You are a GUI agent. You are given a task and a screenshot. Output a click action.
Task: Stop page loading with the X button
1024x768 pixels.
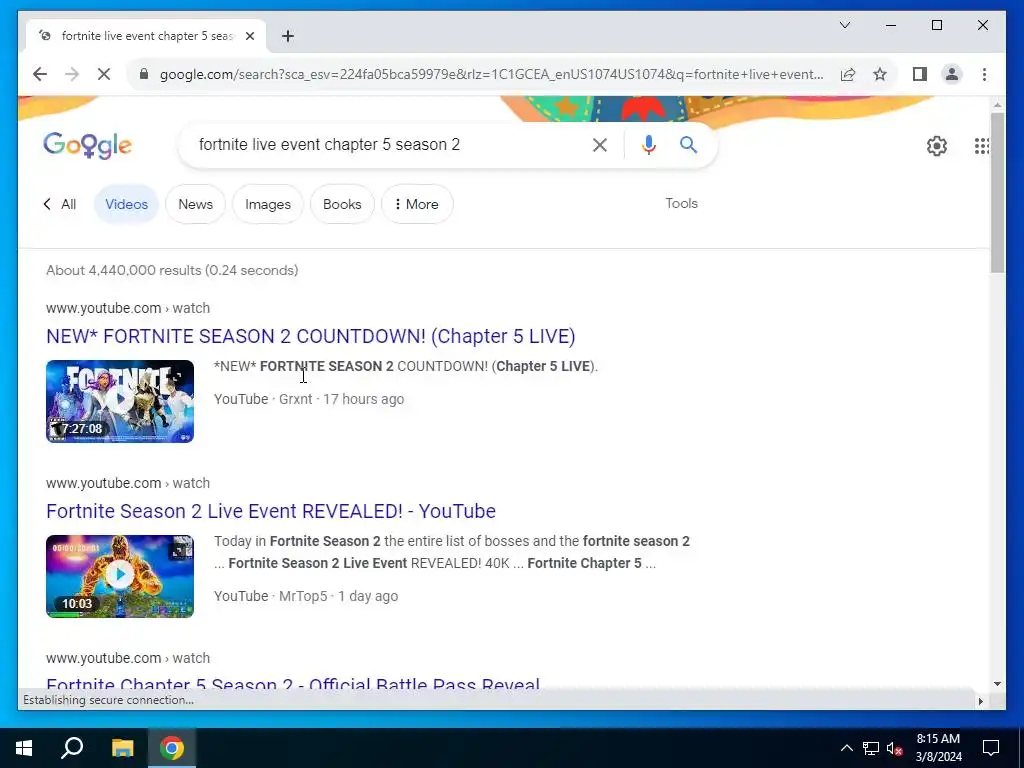(104, 74)
